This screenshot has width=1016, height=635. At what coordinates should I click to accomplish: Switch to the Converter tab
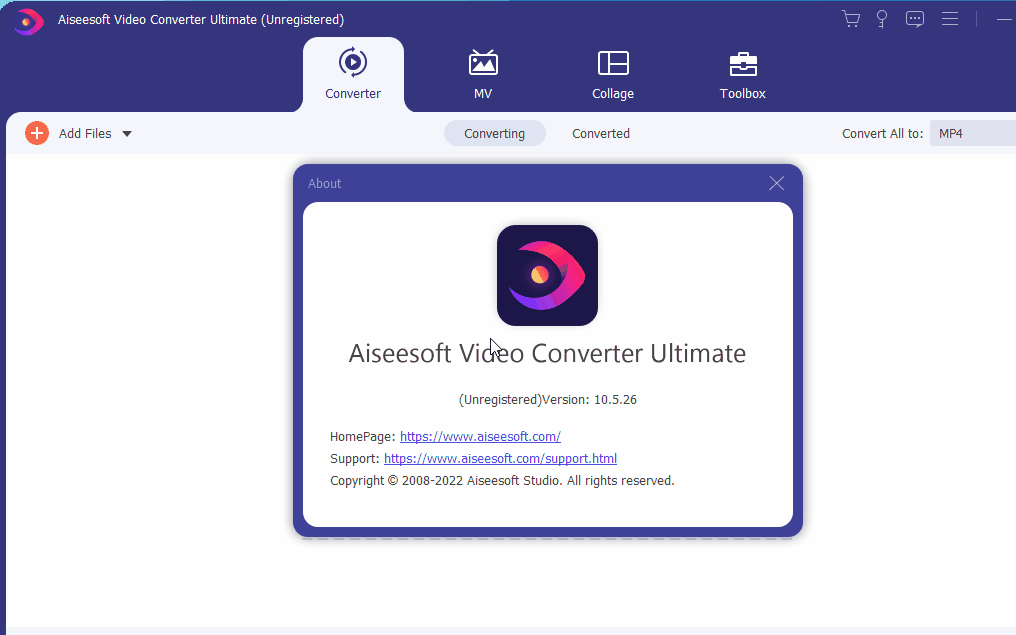click(353, 75)
